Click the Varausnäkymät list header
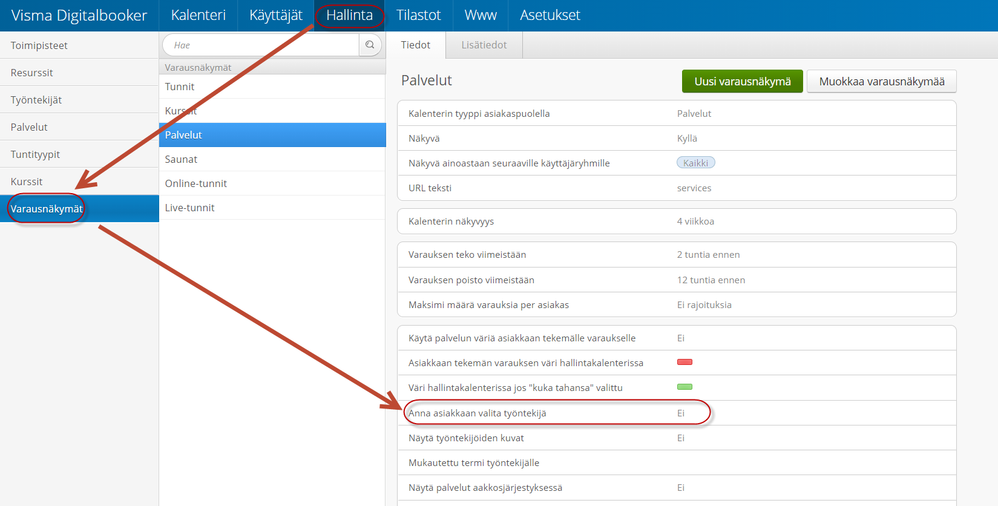This screenshot has height=506, width=998. [272, 67]
